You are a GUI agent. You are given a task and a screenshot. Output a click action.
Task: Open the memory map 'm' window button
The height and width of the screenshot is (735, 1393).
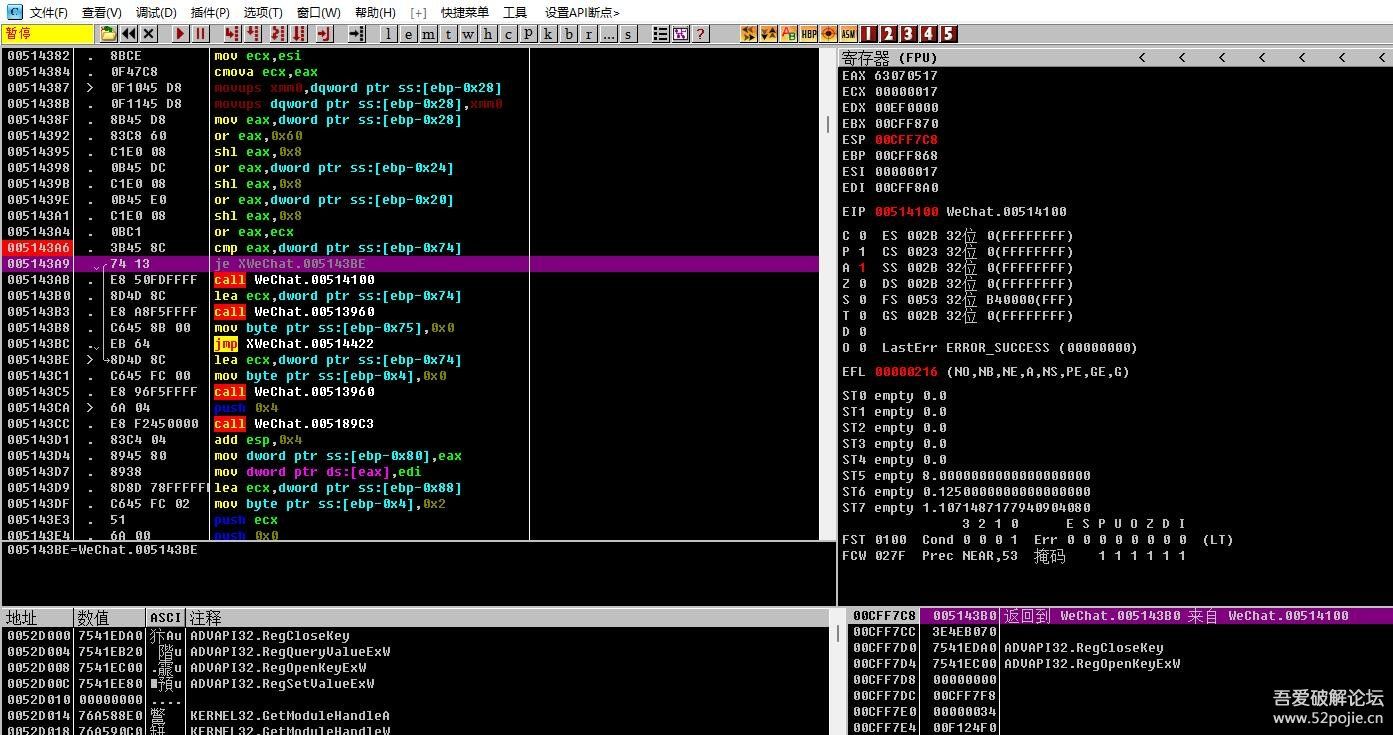(428, 34)
